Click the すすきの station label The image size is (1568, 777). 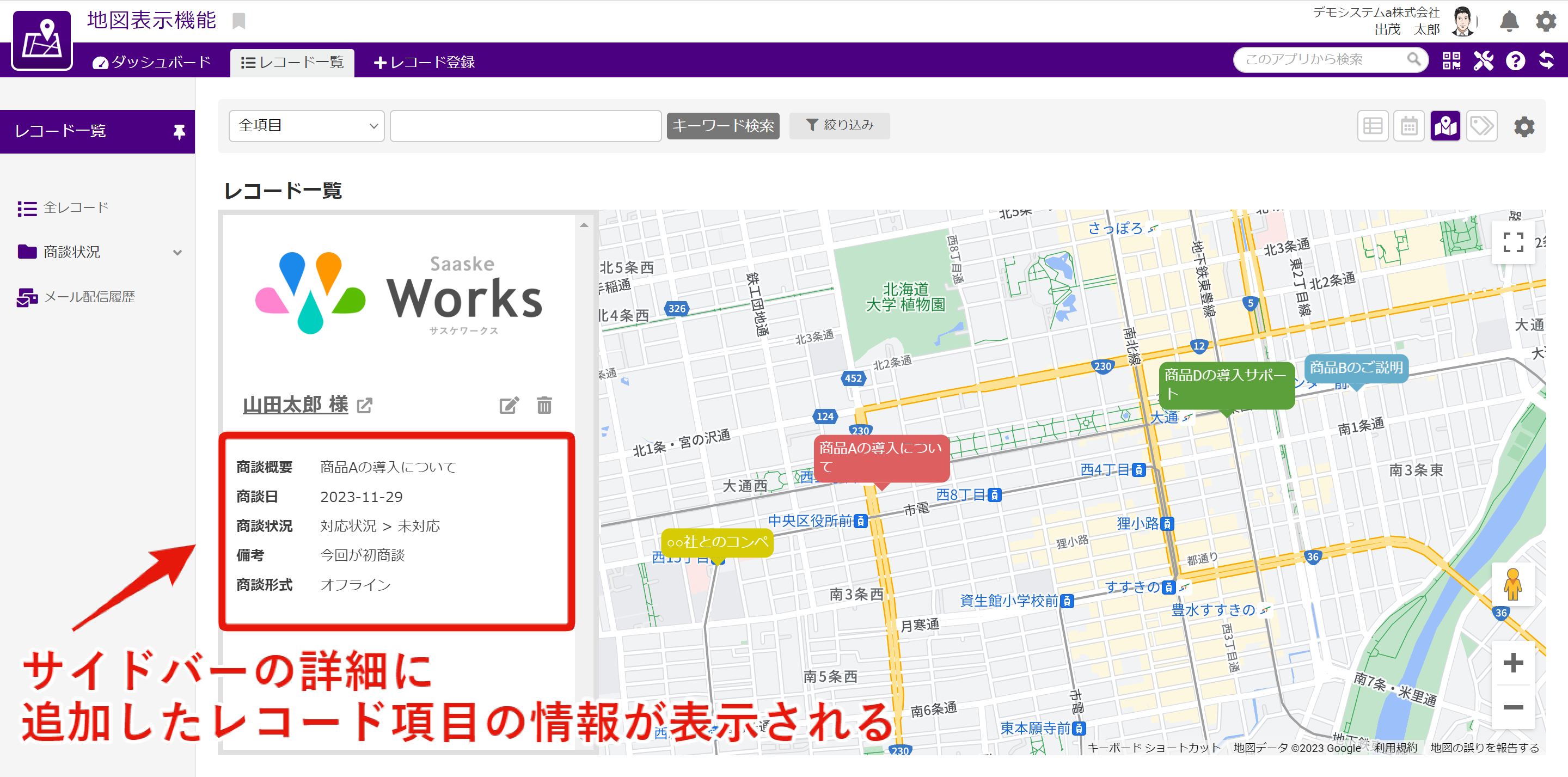pyautogui.click(x=1133, y=586)
